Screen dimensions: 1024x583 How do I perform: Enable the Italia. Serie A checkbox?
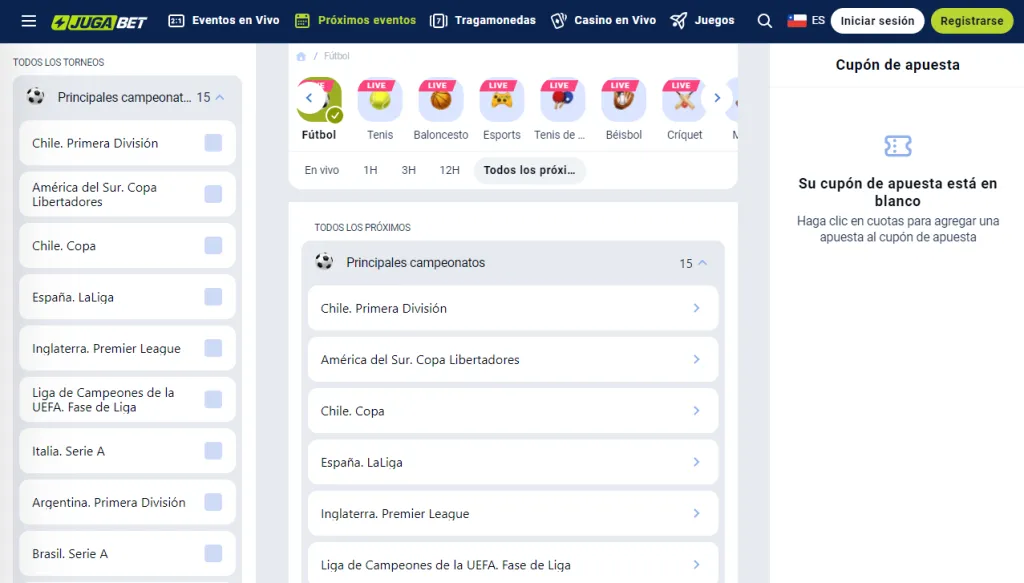pyautogui.click(x=213, y=451)
